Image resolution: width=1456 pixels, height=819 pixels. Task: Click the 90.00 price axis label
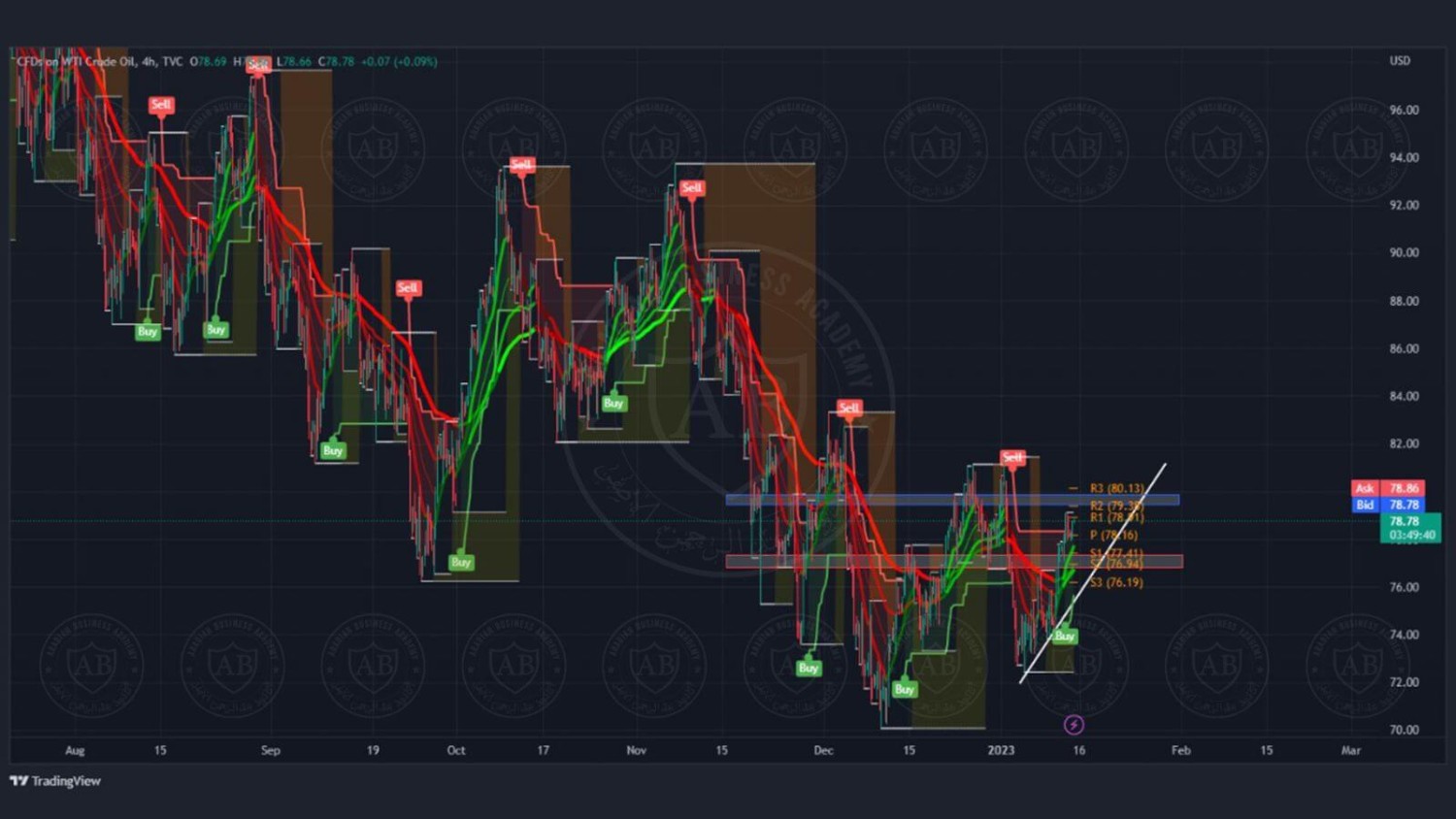pyautogui.click(x=1404, y=252)
